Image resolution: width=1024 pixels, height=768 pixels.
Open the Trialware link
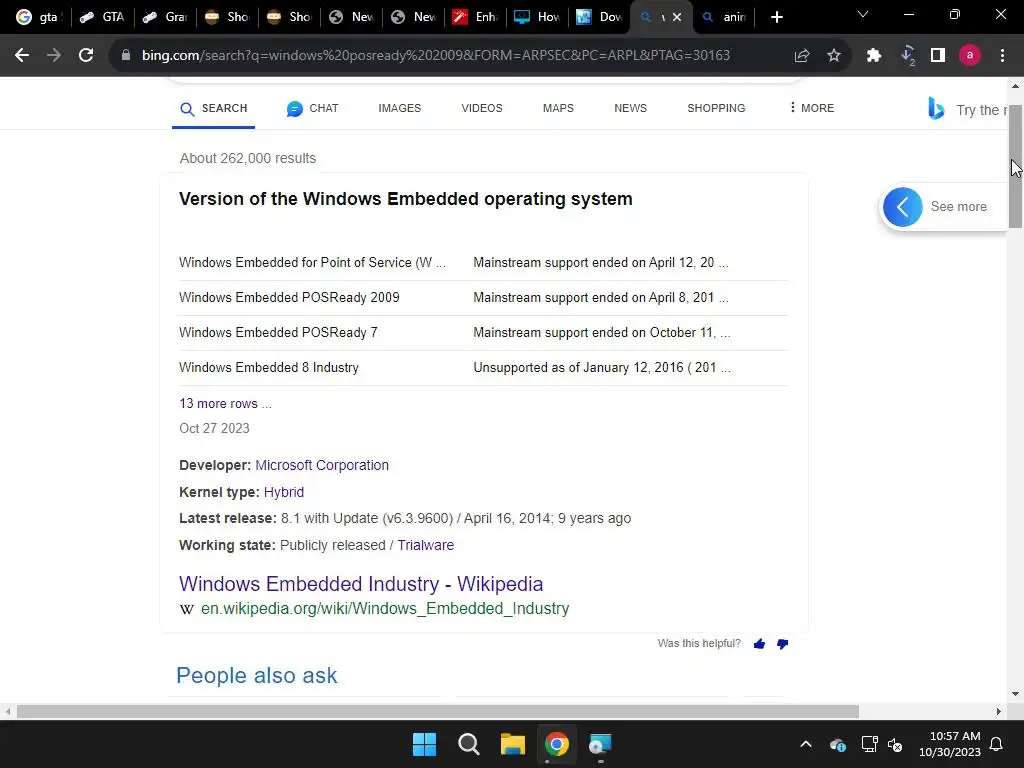click(426, 545)
